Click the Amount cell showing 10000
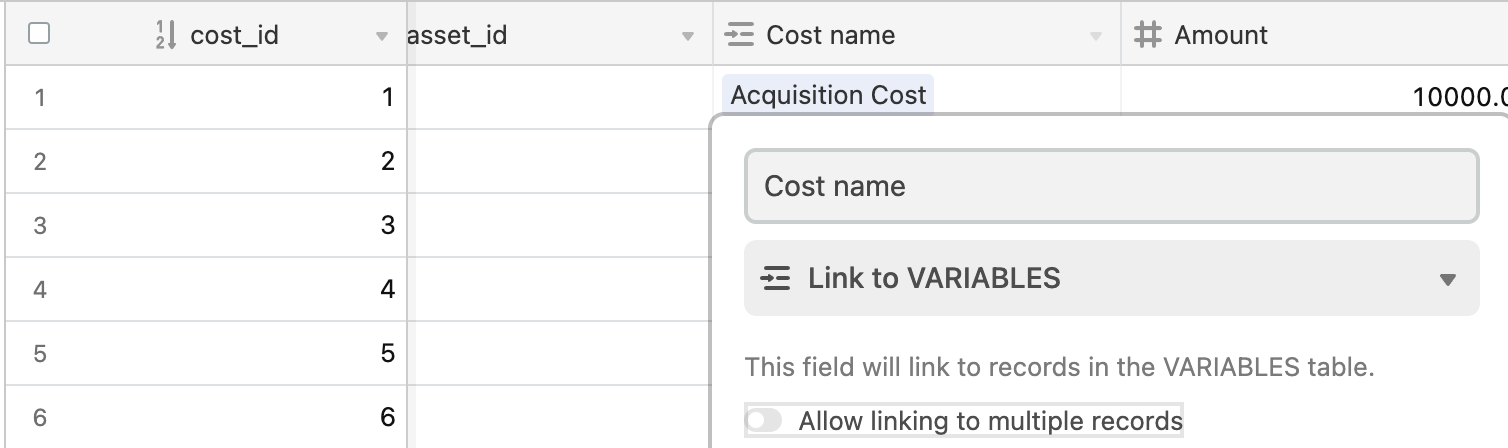Viewport: 1508px width, 448px height. click(1314, 97)
